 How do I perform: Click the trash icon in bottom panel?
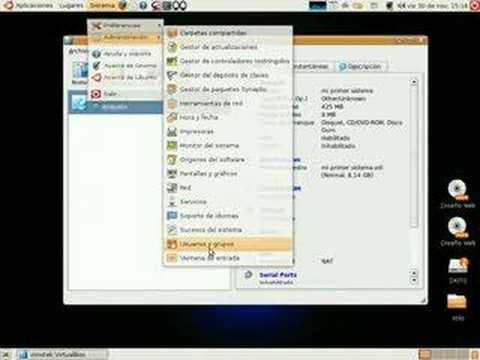click(475, 355)
